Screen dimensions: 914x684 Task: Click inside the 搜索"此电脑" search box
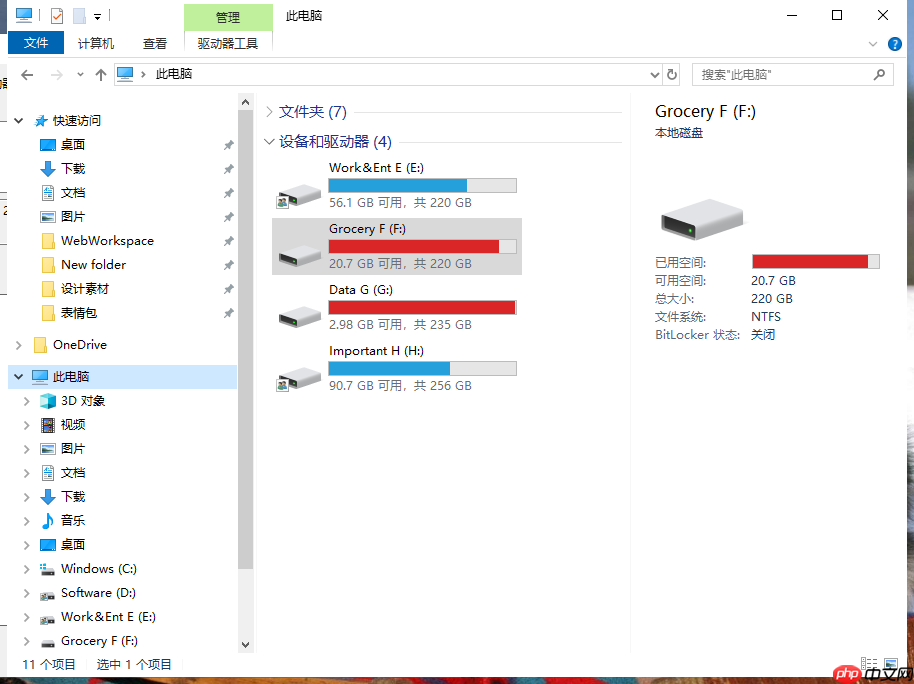click(780, 73)
